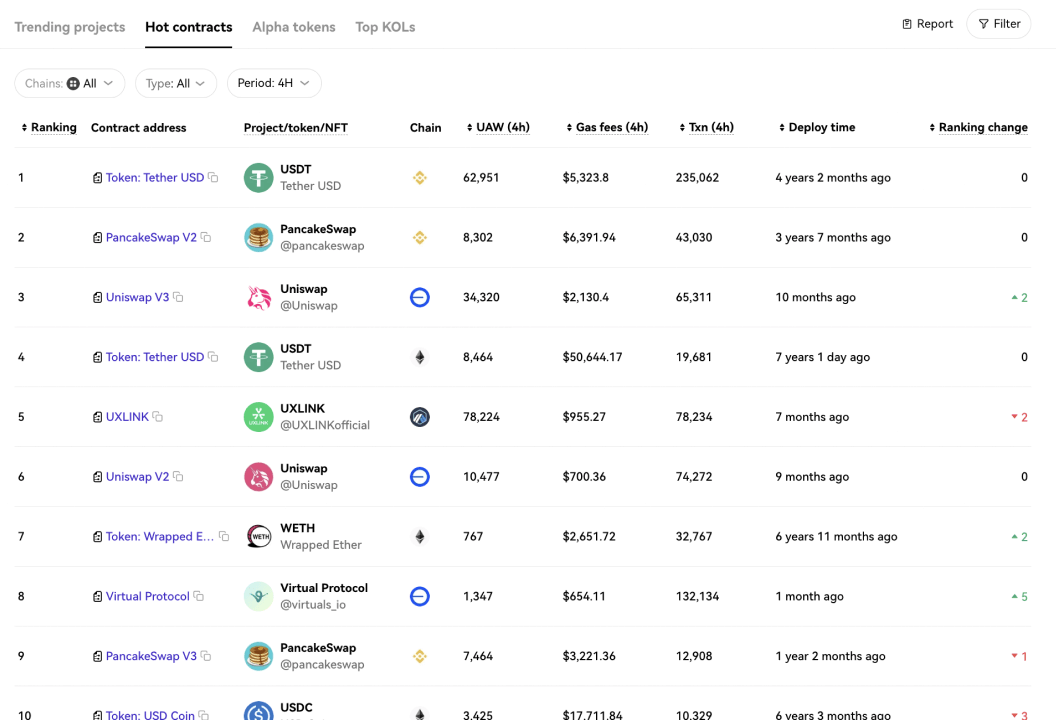Open the Period: 4H dropdown
This screenshot has height=720, width=1056.
274,84
